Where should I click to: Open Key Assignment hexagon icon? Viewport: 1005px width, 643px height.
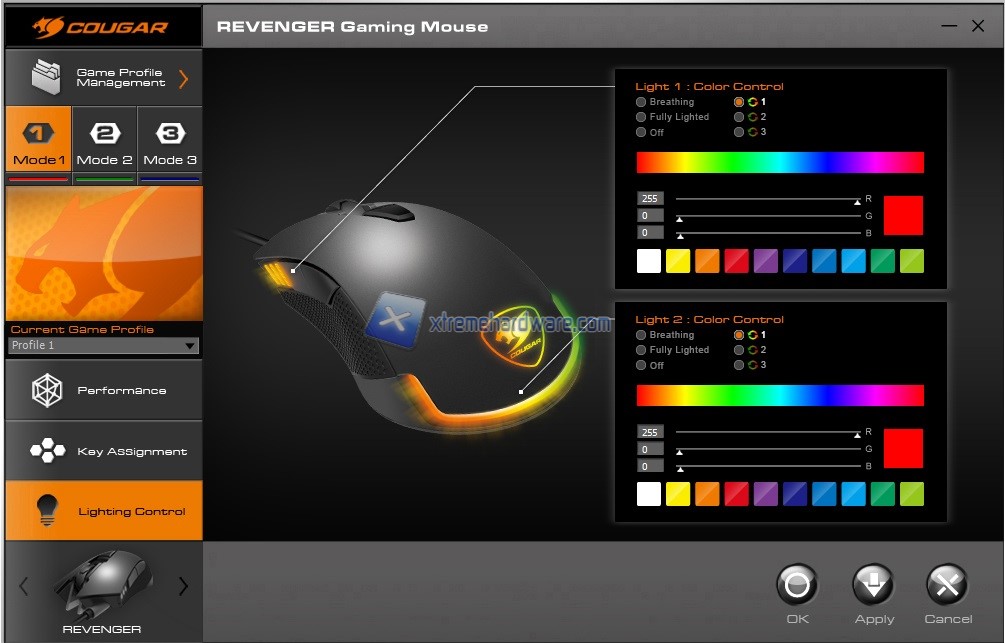[x=47, y=452]
